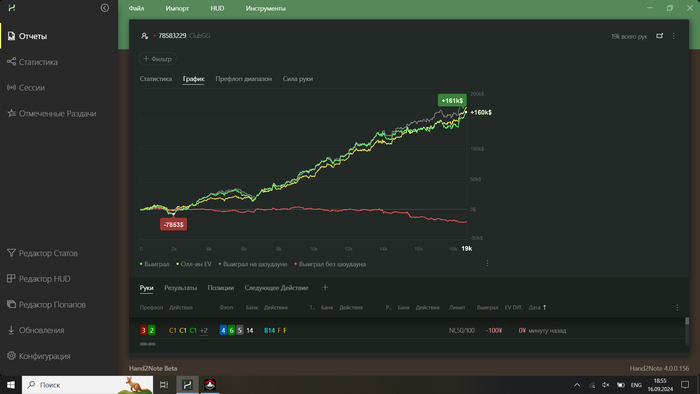
Task: Open Отмеченные Раздачи section
Action: click(59, 113)
